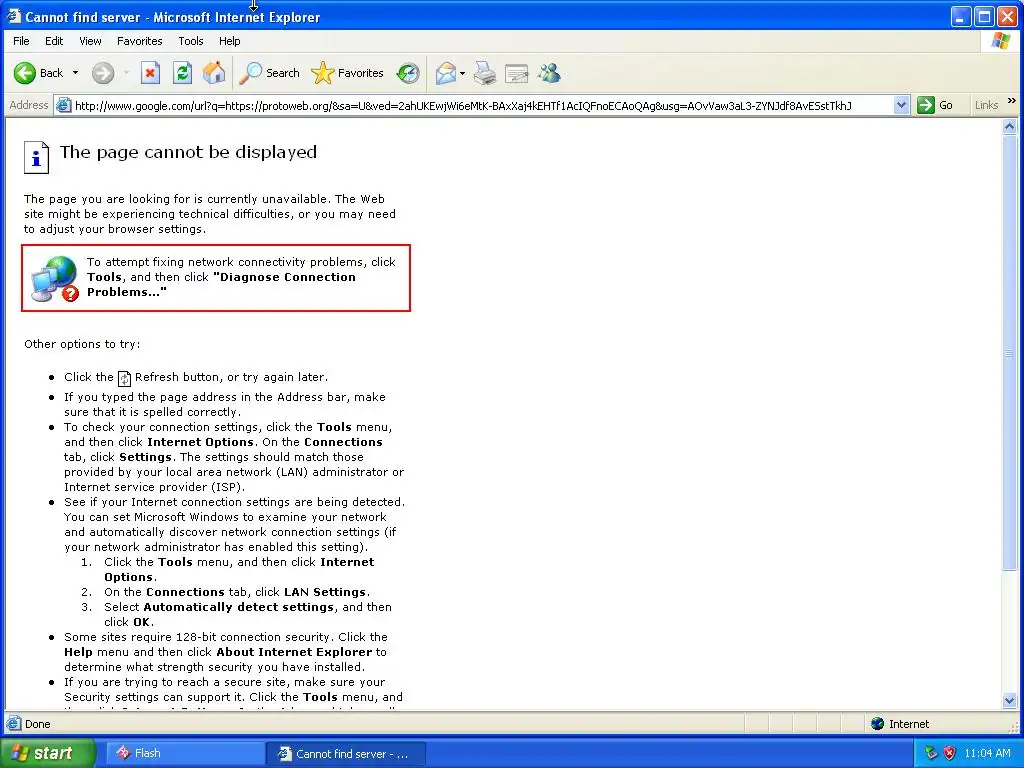Click the scrollbar up arrow

1009,127
